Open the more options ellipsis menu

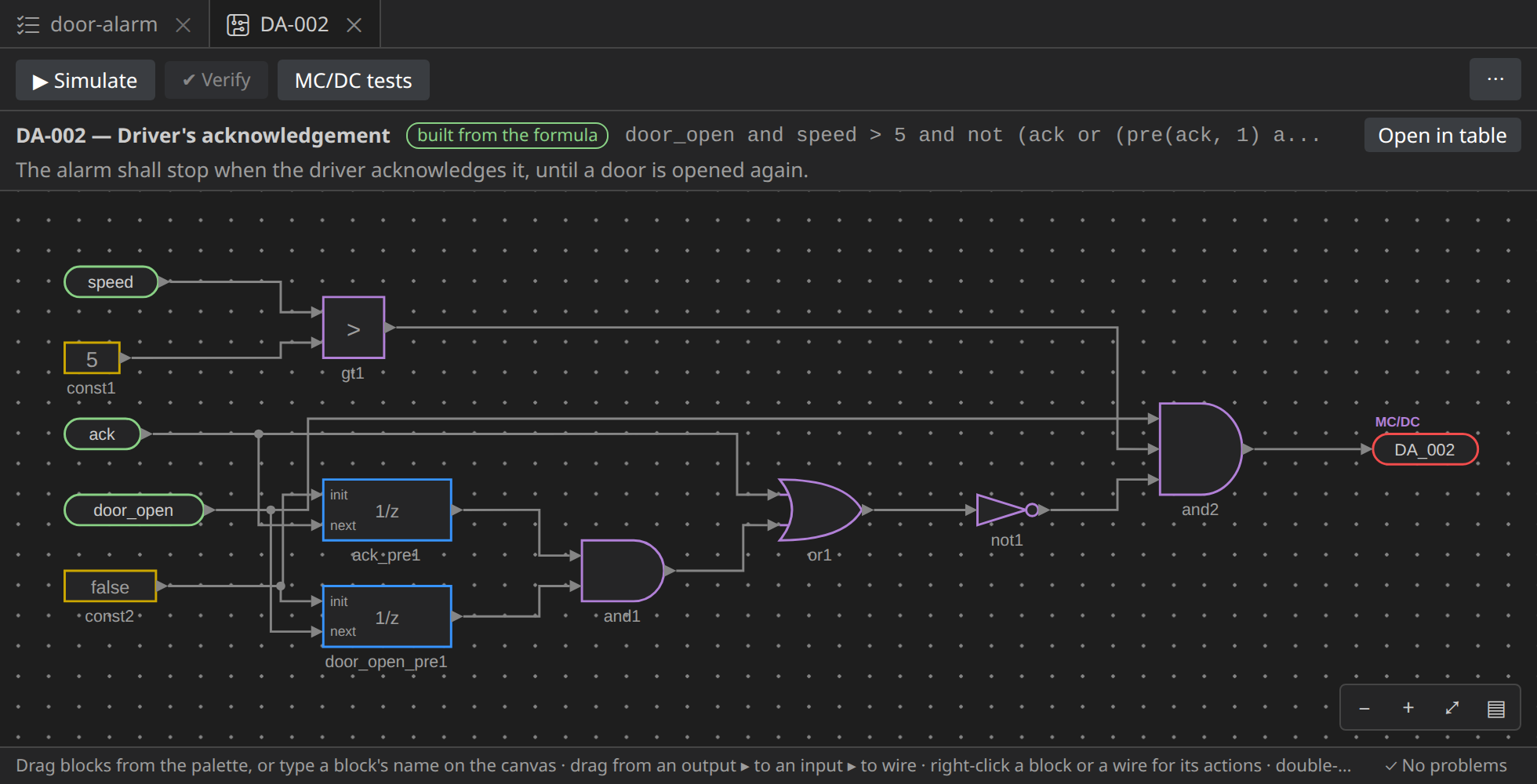(1495, 79)
